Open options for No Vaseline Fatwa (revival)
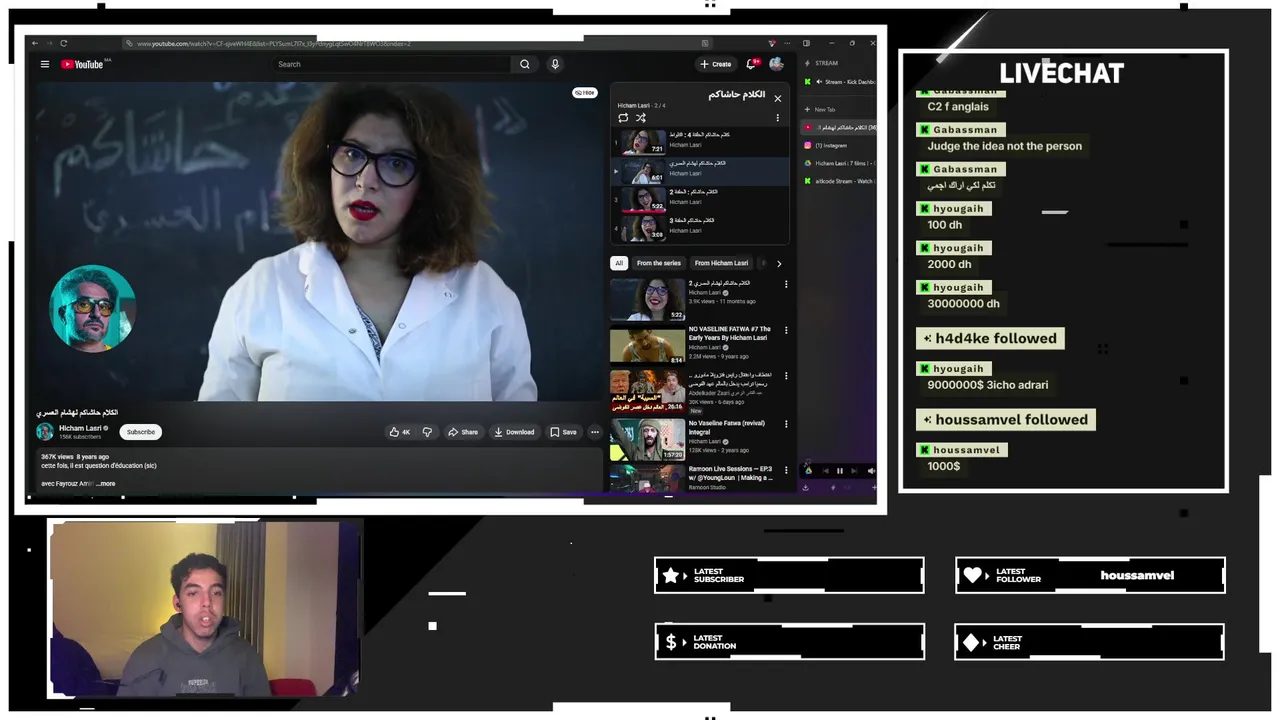1280x720 pixels. coord(786,424)
